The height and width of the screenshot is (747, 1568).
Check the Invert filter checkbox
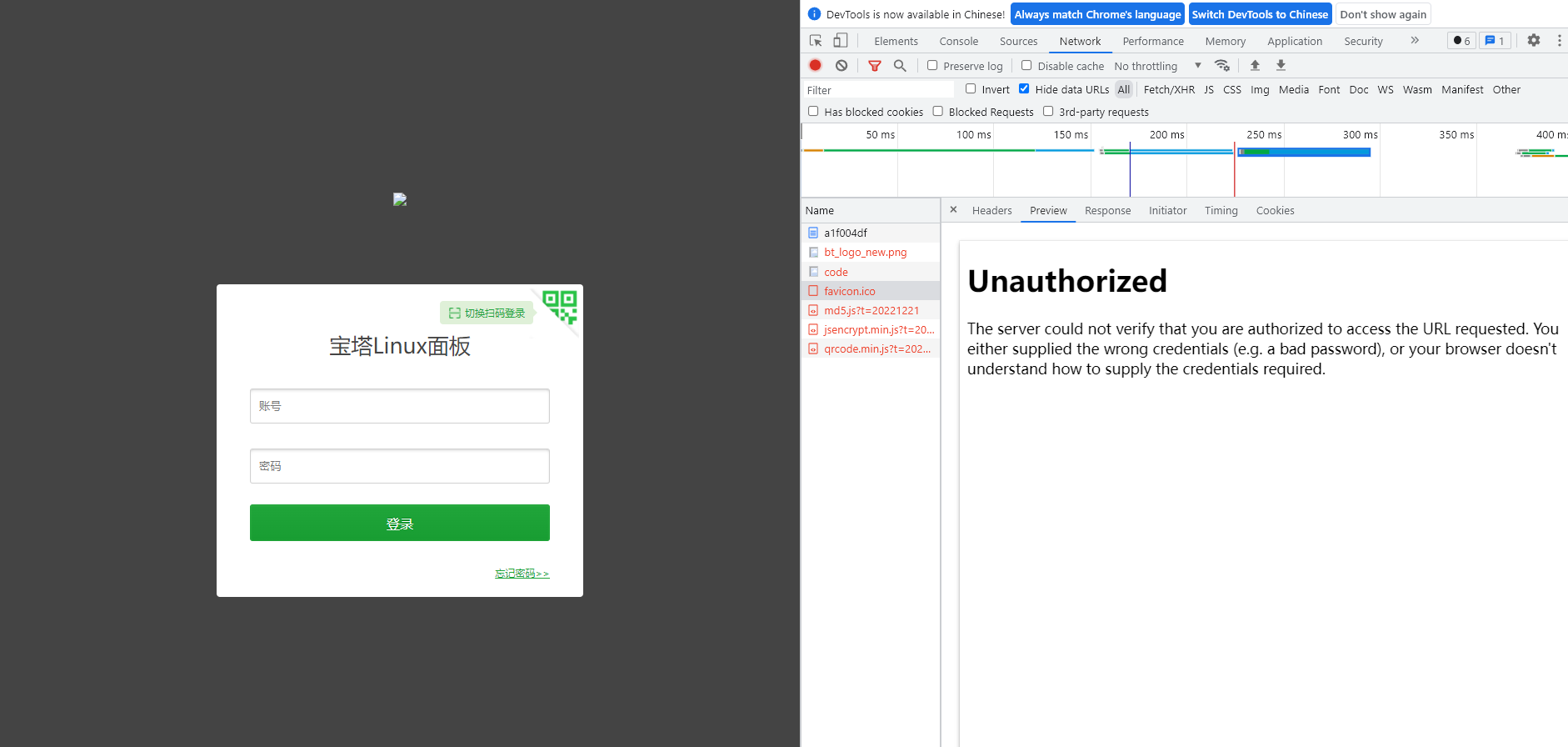coord(971,88)
